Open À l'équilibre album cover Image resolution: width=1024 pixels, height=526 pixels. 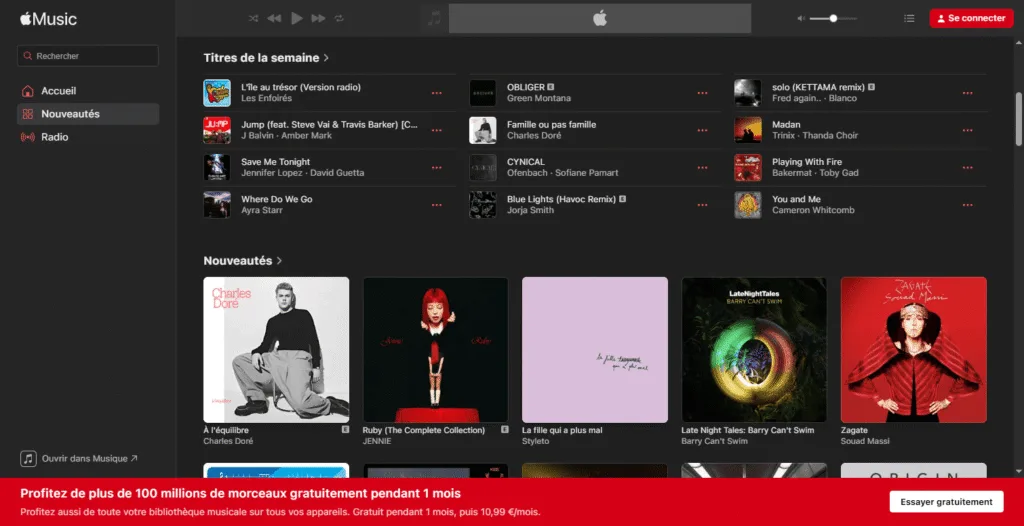276,350
